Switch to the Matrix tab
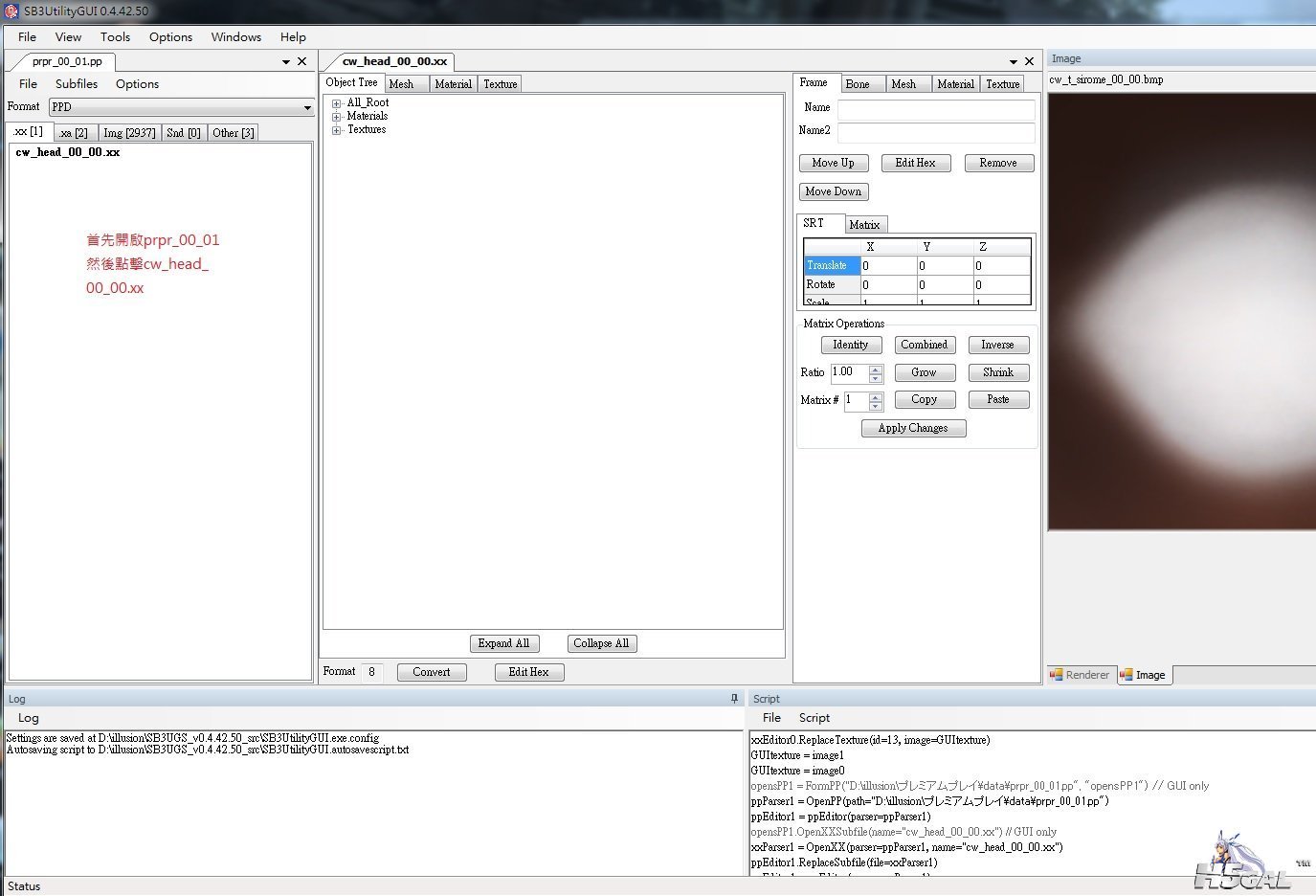Viewport: 1316px width, 896px height. pos(865,225)
